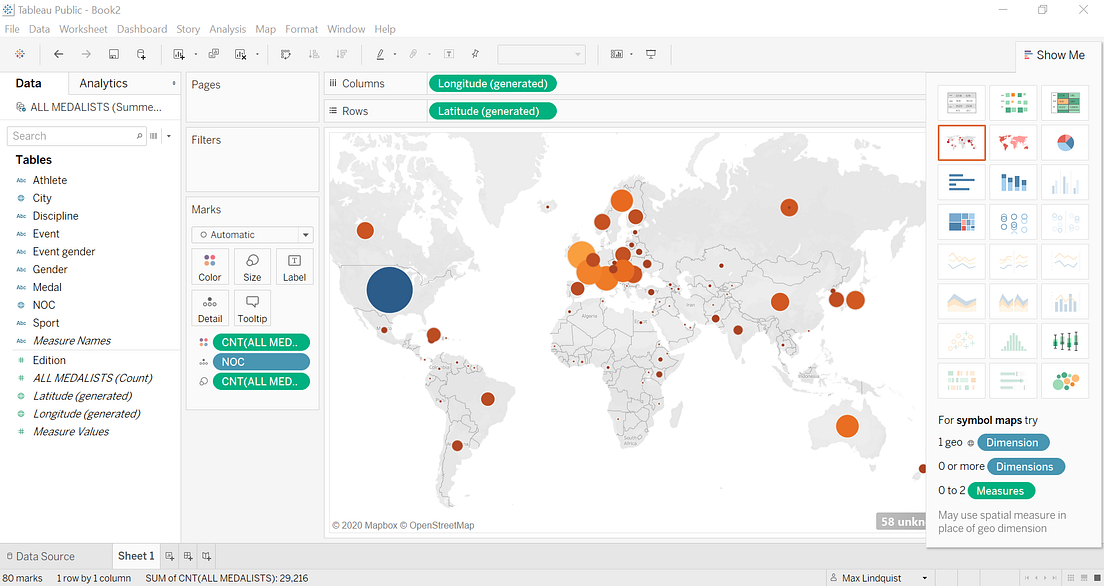Open the Automatic mark type dropdown

[x=251, y=234]
